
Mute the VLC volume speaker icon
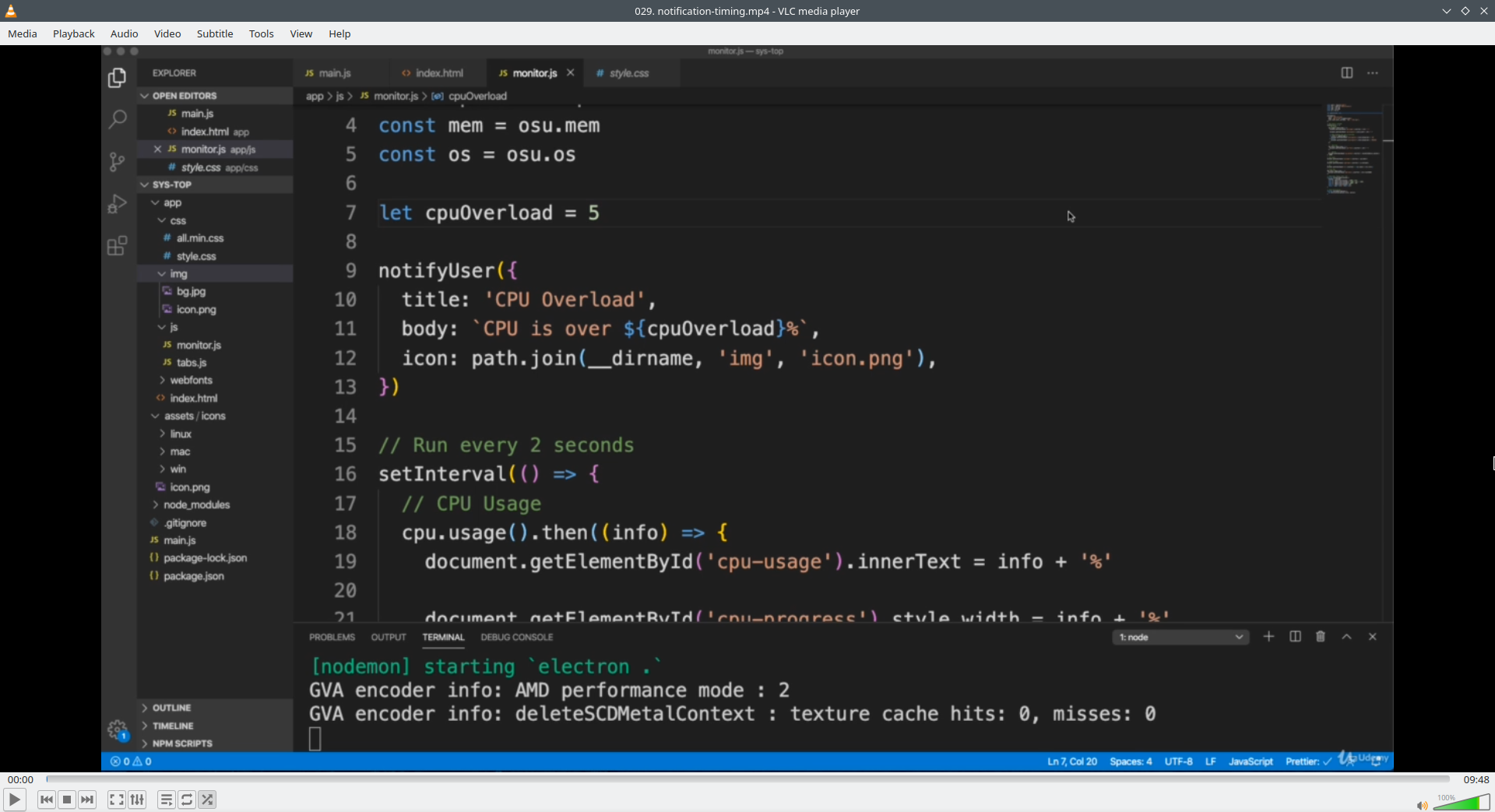[1422, 805]
